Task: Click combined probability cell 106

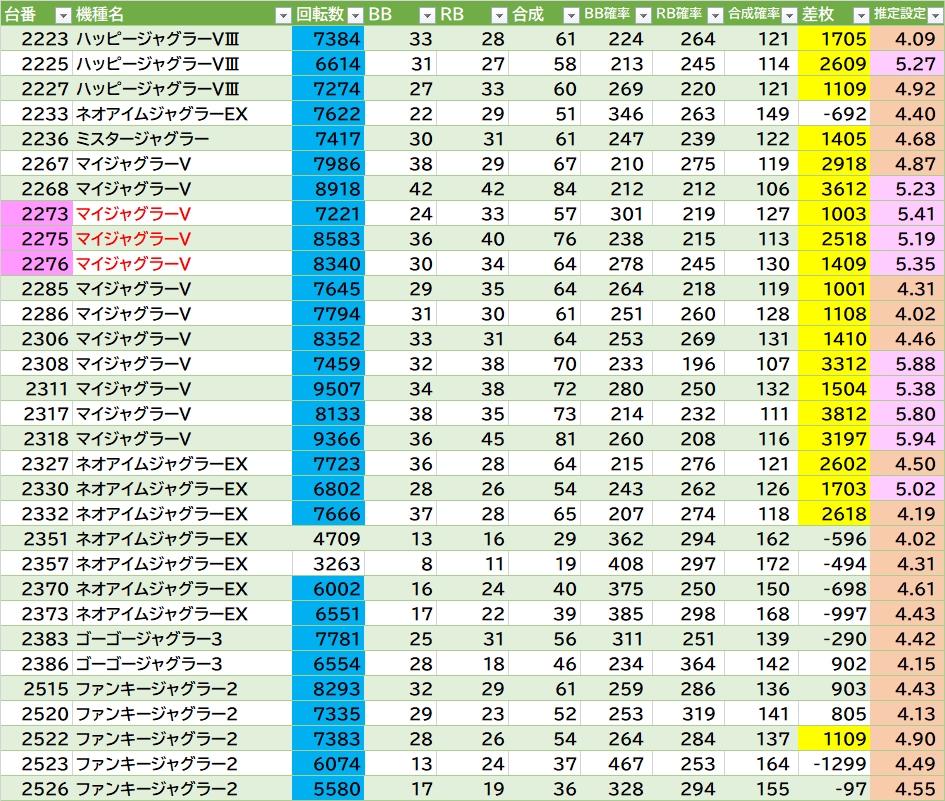Action: [761, 189]
